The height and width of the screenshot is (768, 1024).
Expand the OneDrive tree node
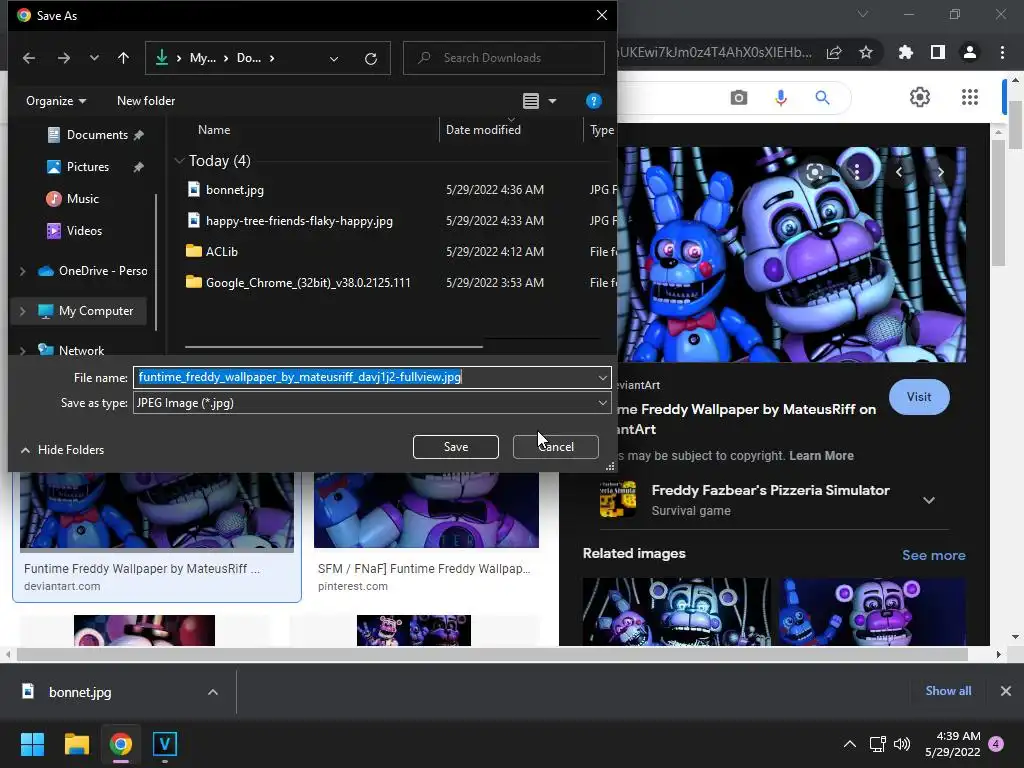point(22,271)
